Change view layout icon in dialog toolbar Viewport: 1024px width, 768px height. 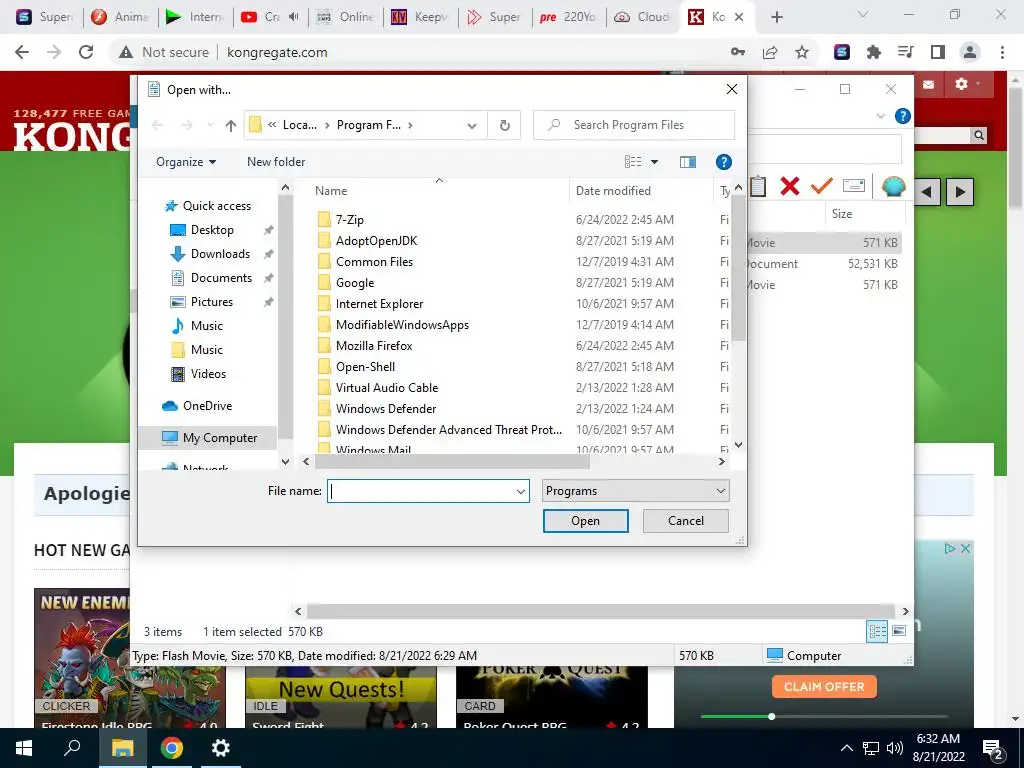click(x=633, y=162)
